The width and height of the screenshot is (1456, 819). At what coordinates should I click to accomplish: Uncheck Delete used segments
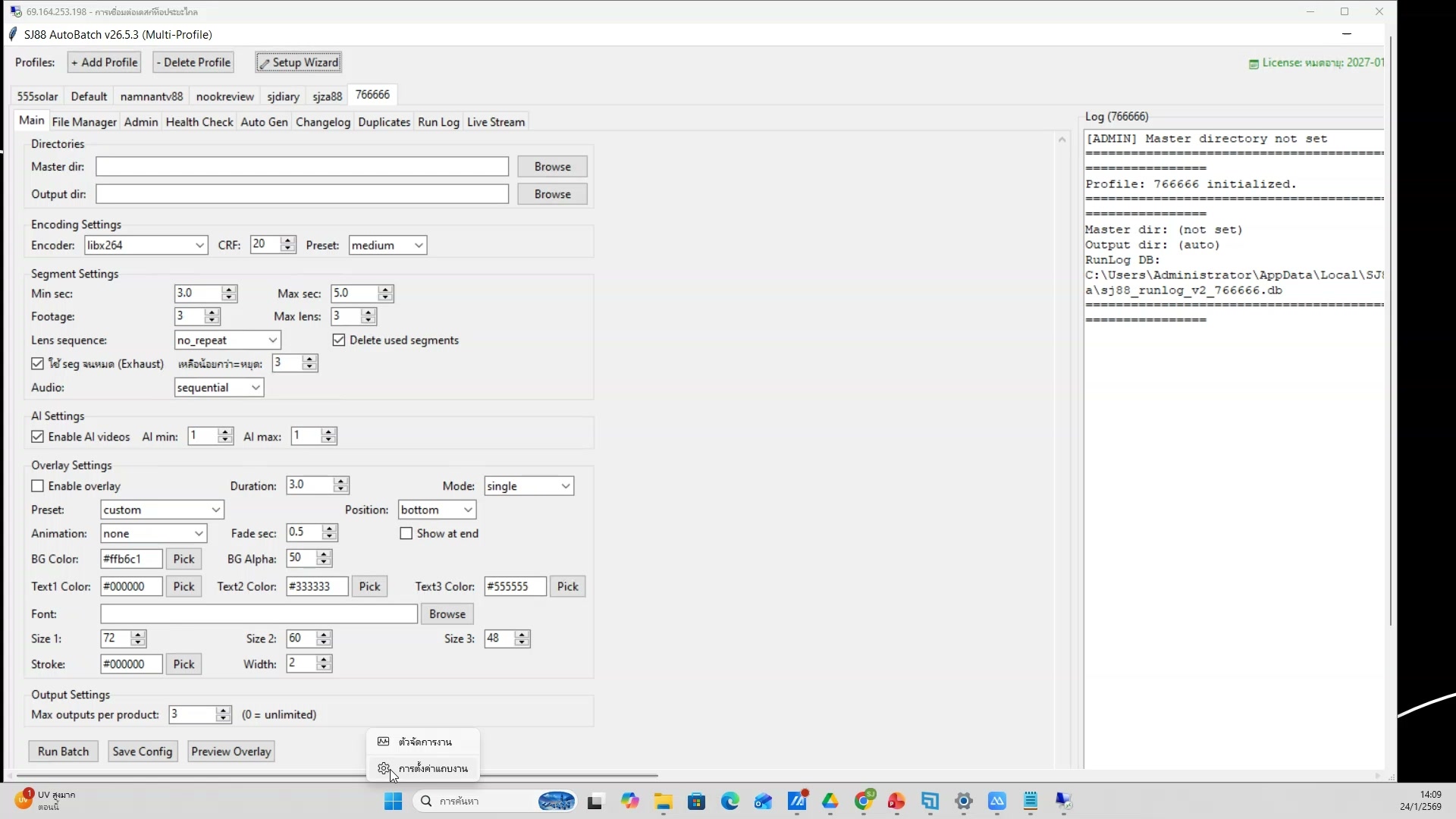coord(339,340)
